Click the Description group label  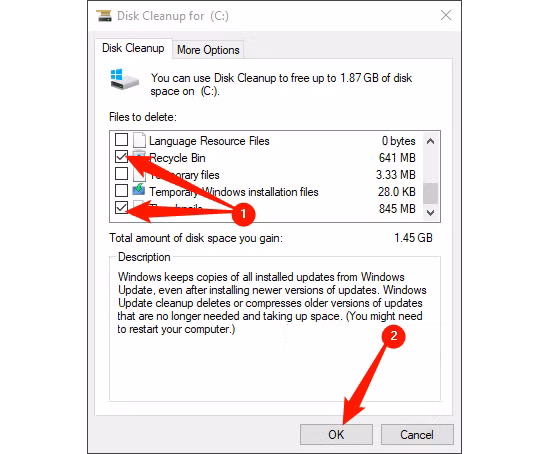[144, 257]
